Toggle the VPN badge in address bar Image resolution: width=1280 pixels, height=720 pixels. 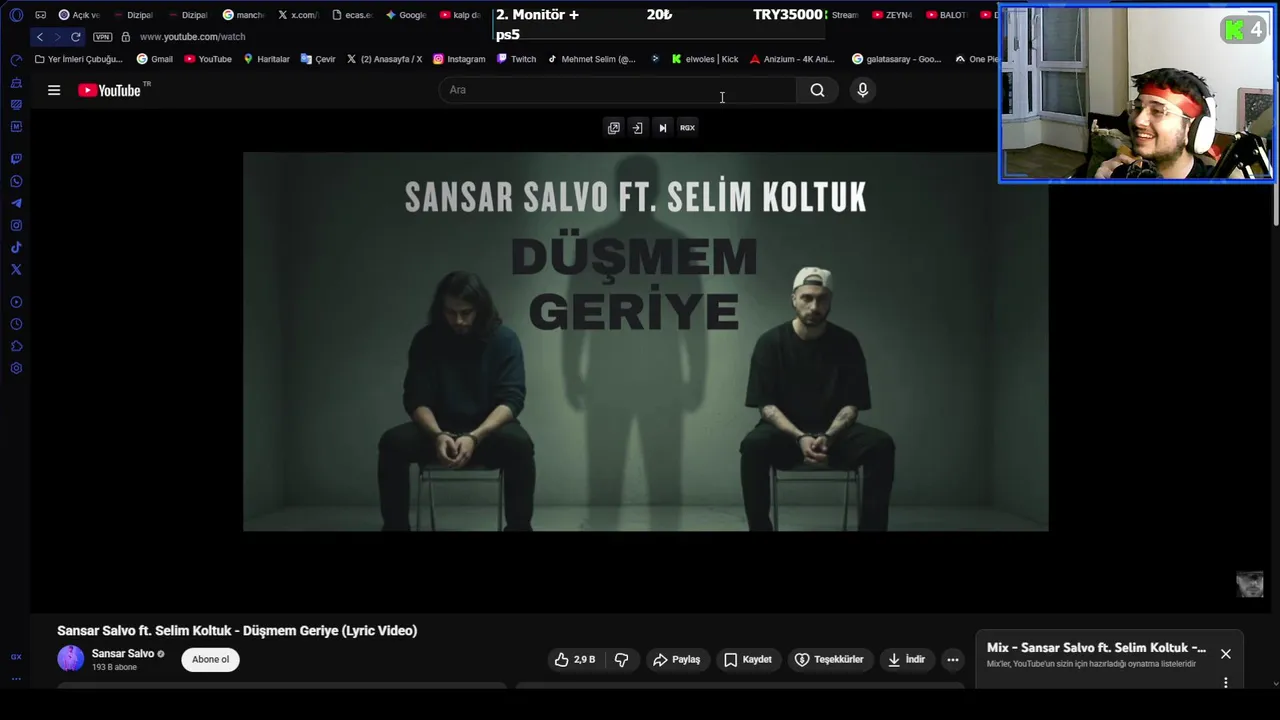click(102, 37)
